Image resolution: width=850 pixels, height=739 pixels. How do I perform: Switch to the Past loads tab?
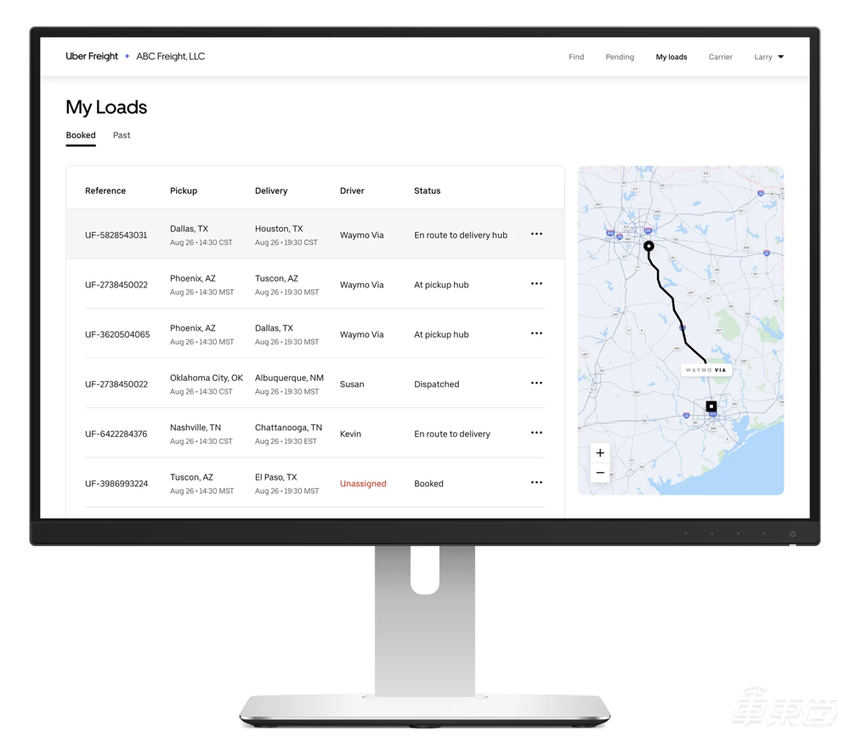point(121,135)
